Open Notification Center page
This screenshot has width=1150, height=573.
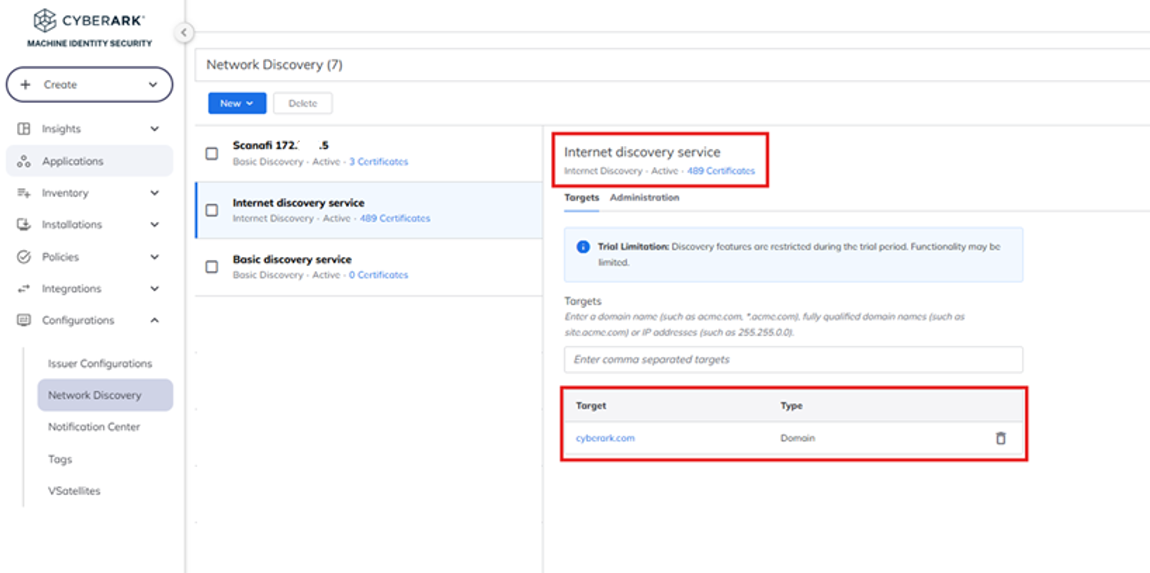(94, 427)
